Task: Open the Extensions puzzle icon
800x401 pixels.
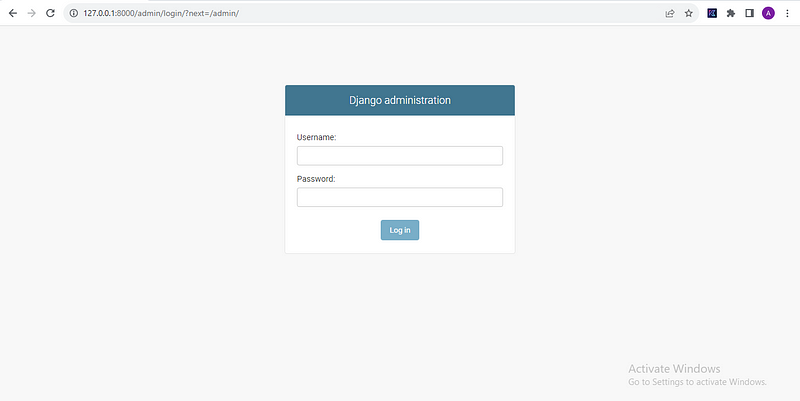Action: (731, 13)
